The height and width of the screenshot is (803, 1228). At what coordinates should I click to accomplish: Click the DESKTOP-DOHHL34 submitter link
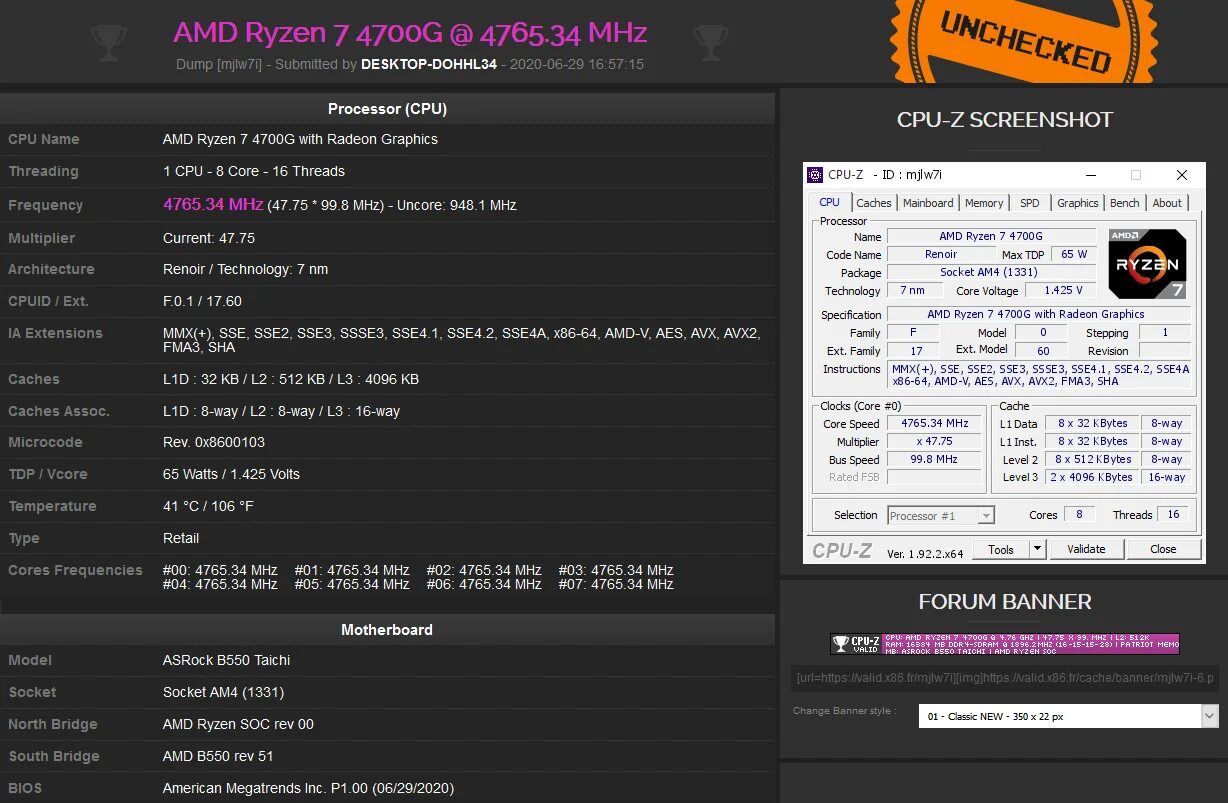(x=429, y=64)
